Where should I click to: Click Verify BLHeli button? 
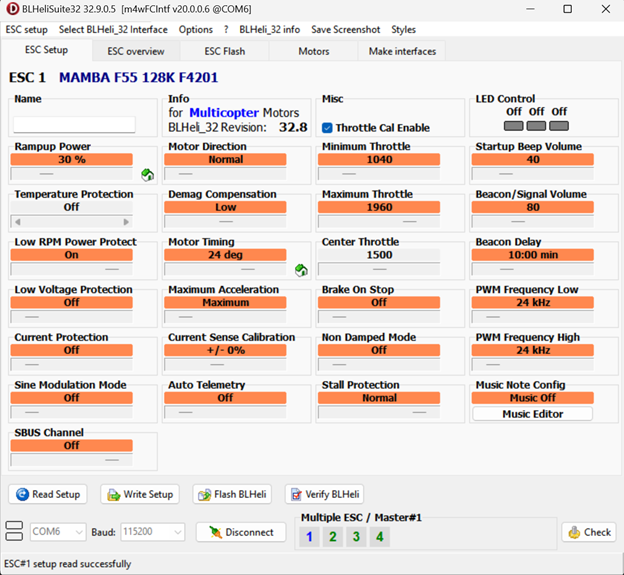point(324,494)
